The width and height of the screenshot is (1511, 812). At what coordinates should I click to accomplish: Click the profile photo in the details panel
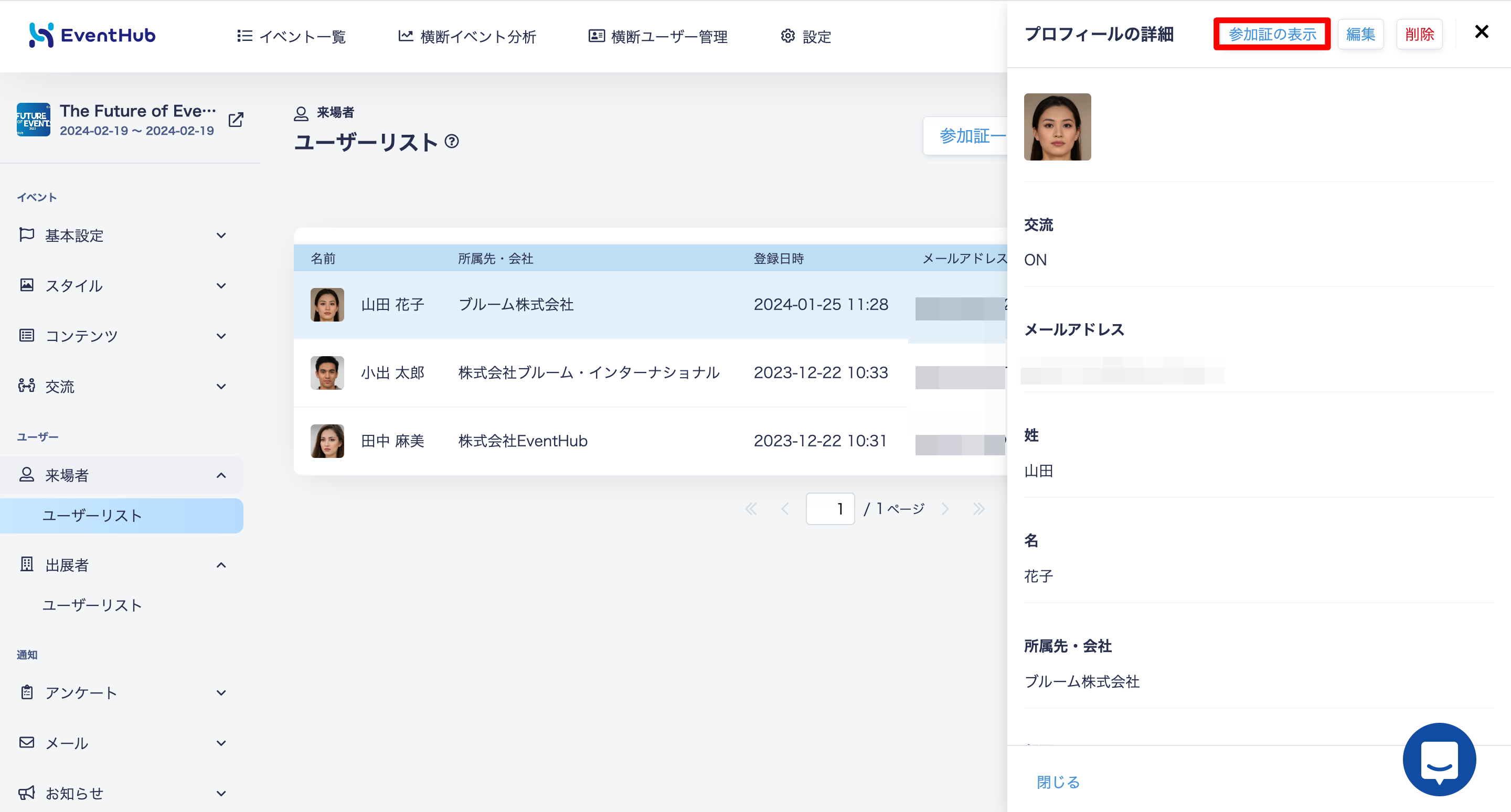(1057, 126)
